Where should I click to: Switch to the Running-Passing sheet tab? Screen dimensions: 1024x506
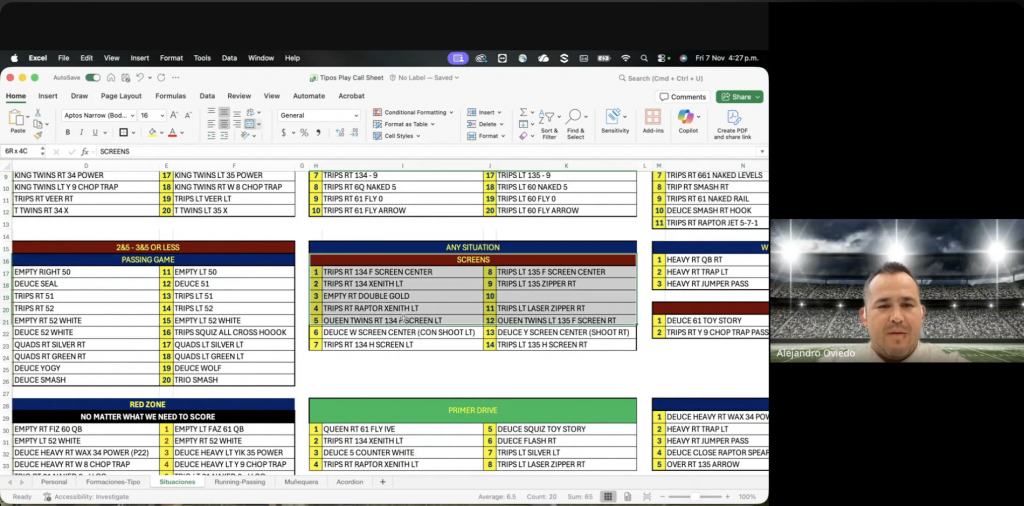tap(242, 481)
